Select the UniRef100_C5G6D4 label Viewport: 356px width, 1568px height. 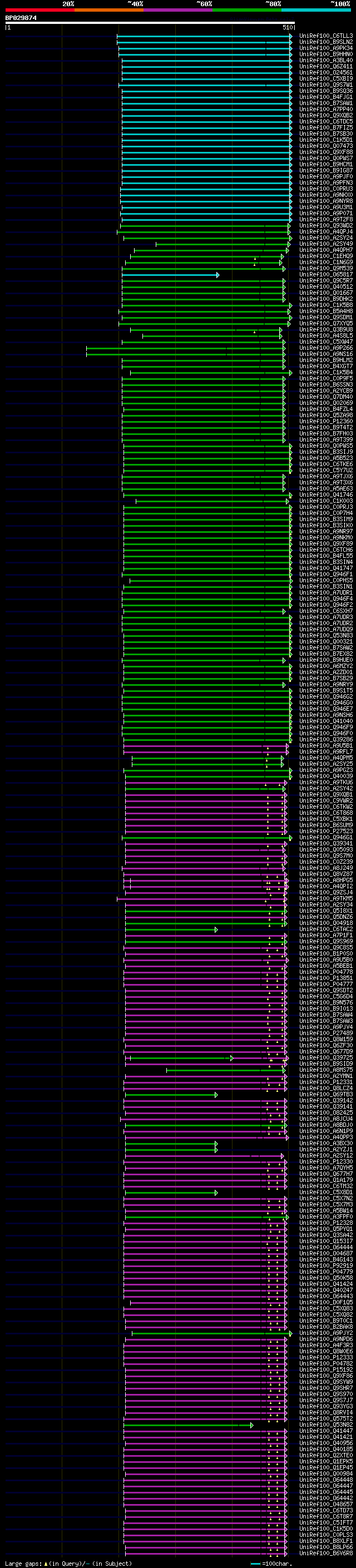click(325, 996)
